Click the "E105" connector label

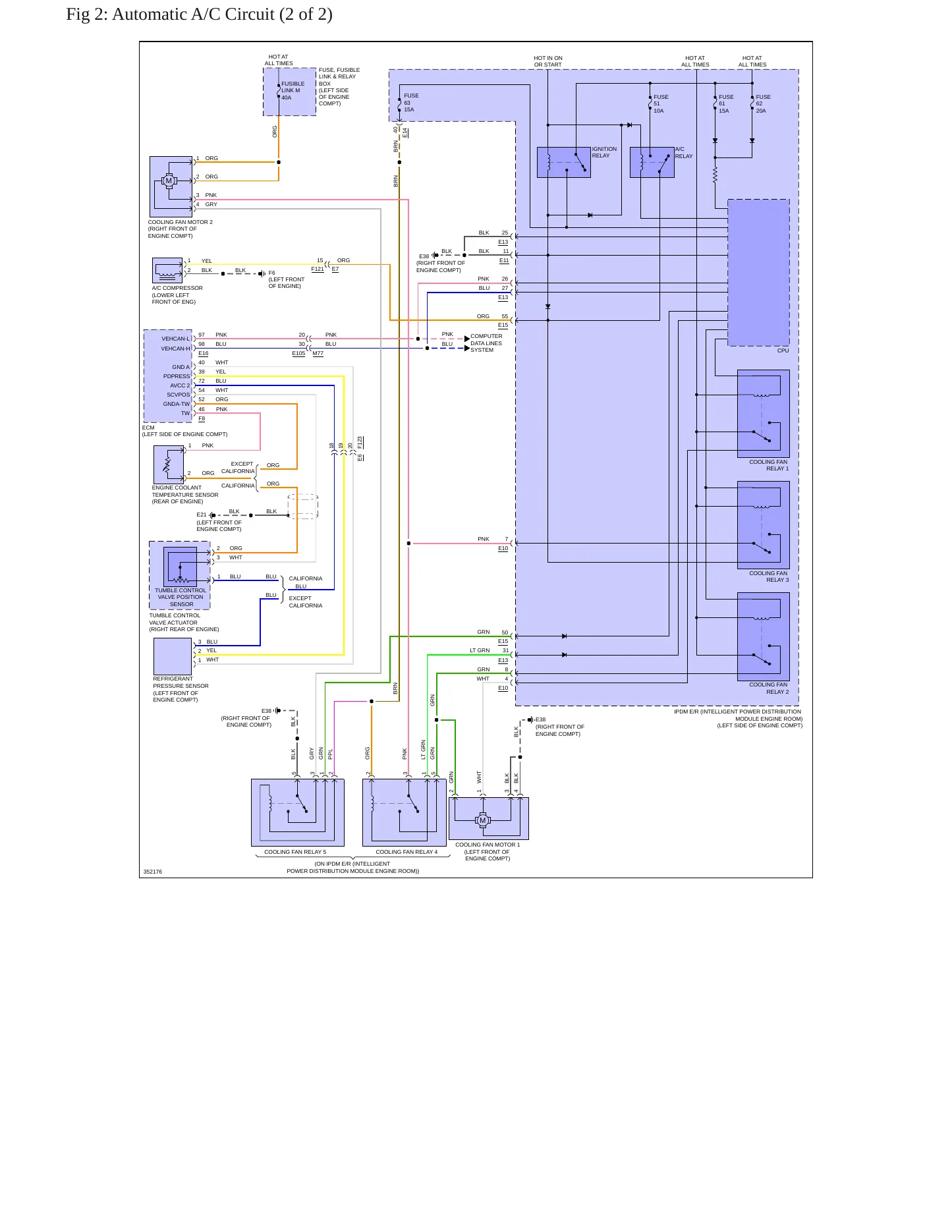pyautogui.click(x=298, y=353)
